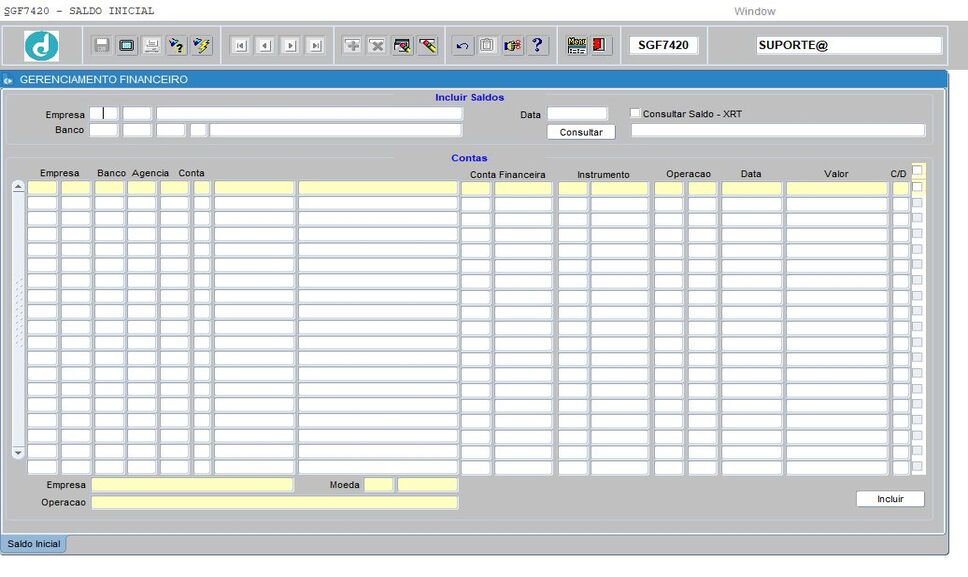
Task: Toggle the select-all checkbox above the Contas rows
Action: (917, 170)
